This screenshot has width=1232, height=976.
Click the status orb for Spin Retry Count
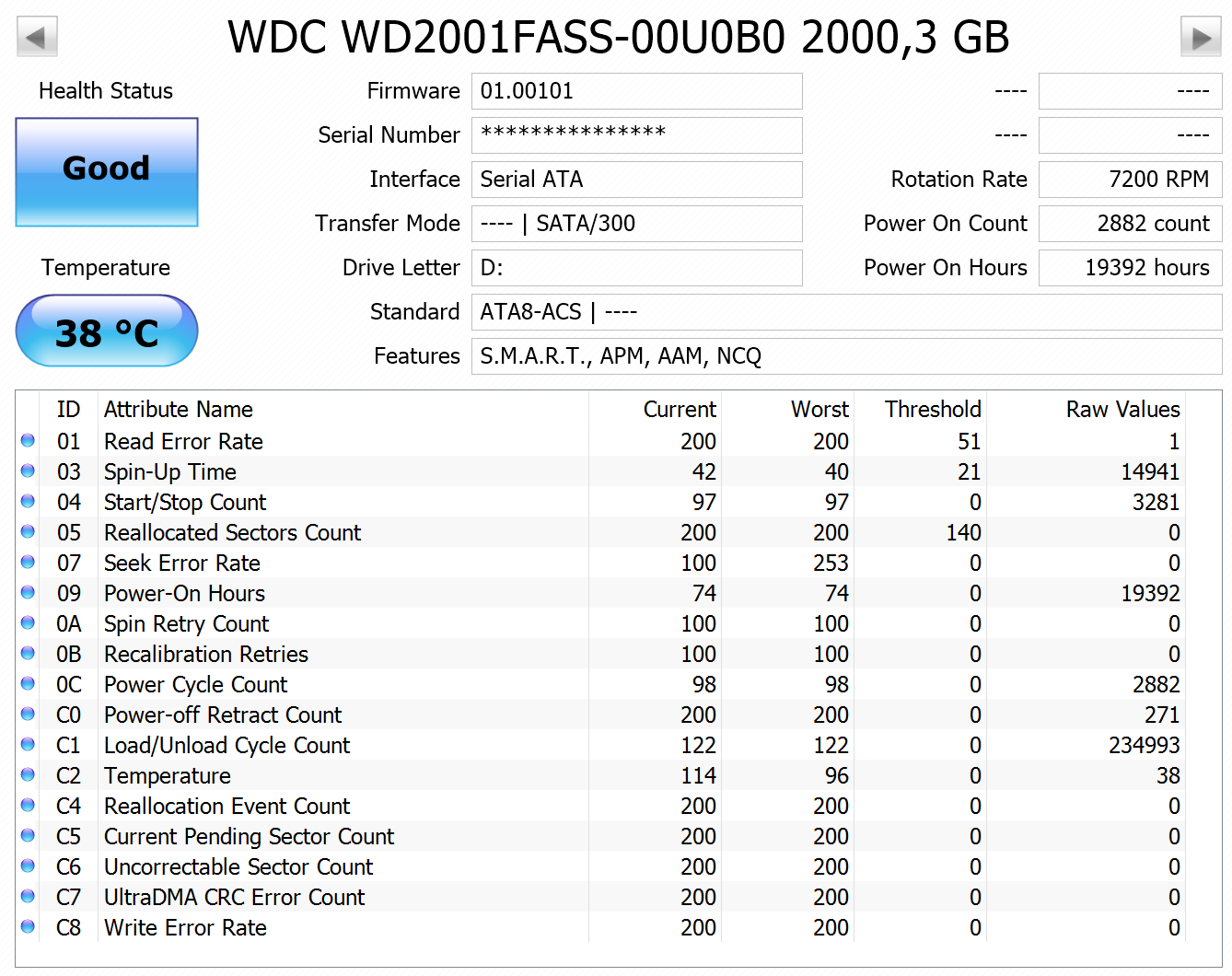pyautogui.click(x=28, y=623)
